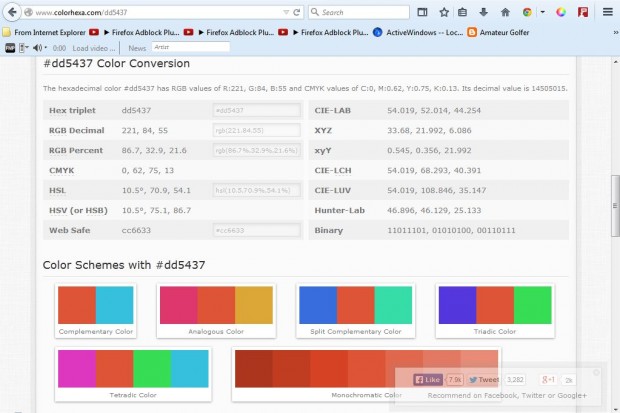Reload the page with the refresh icon
Viewport: 620px width, 413px height.
[297, 12]
